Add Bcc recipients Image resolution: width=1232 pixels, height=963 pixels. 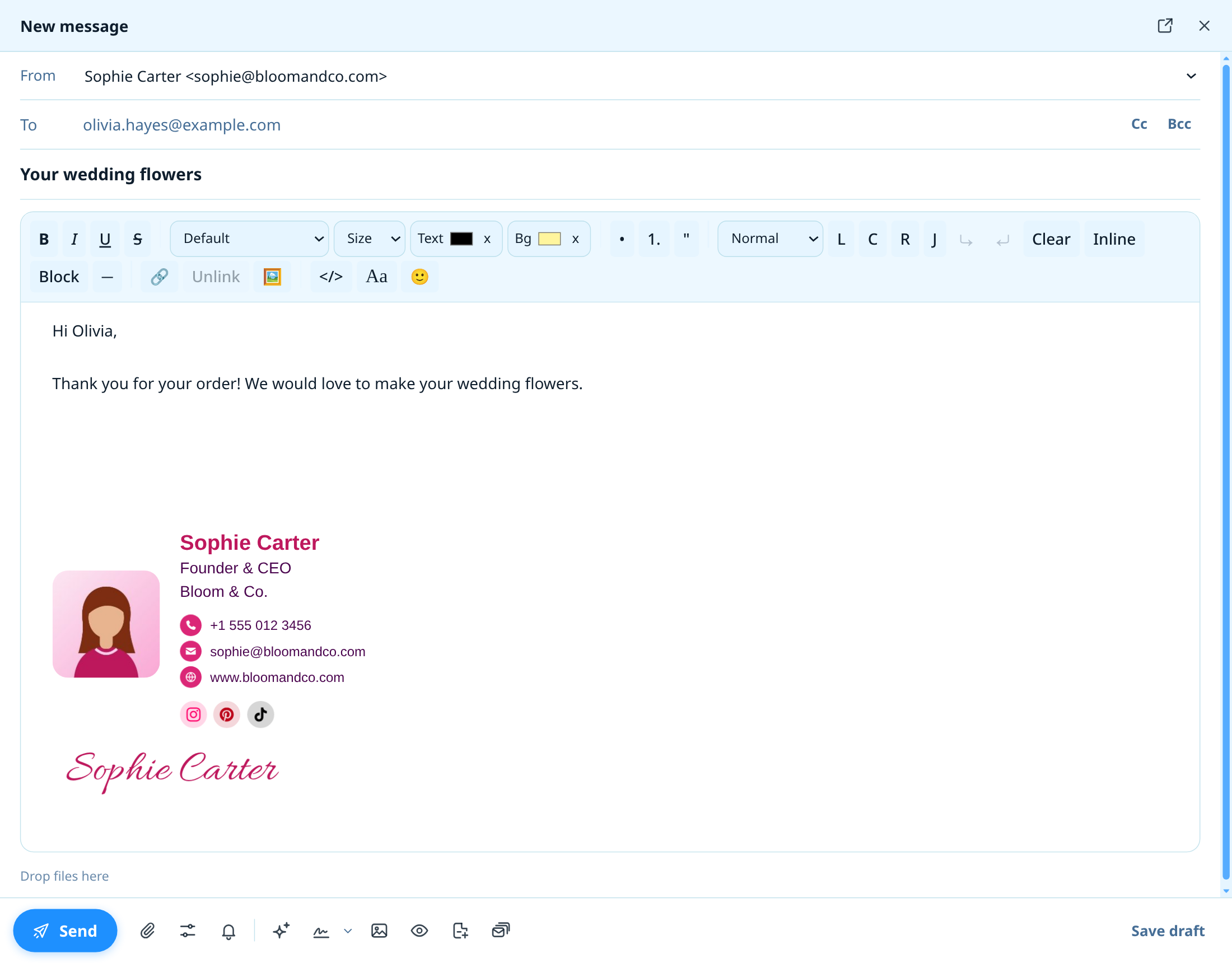click(1179, 124)
